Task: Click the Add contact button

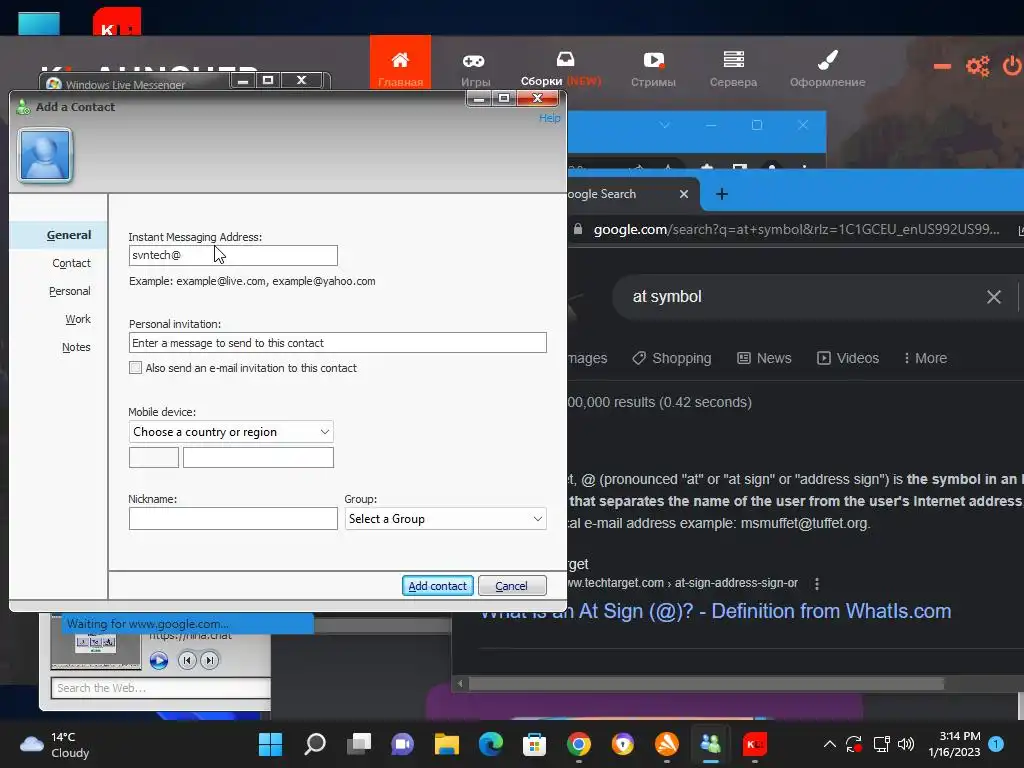Action: (x=438, y=586)
